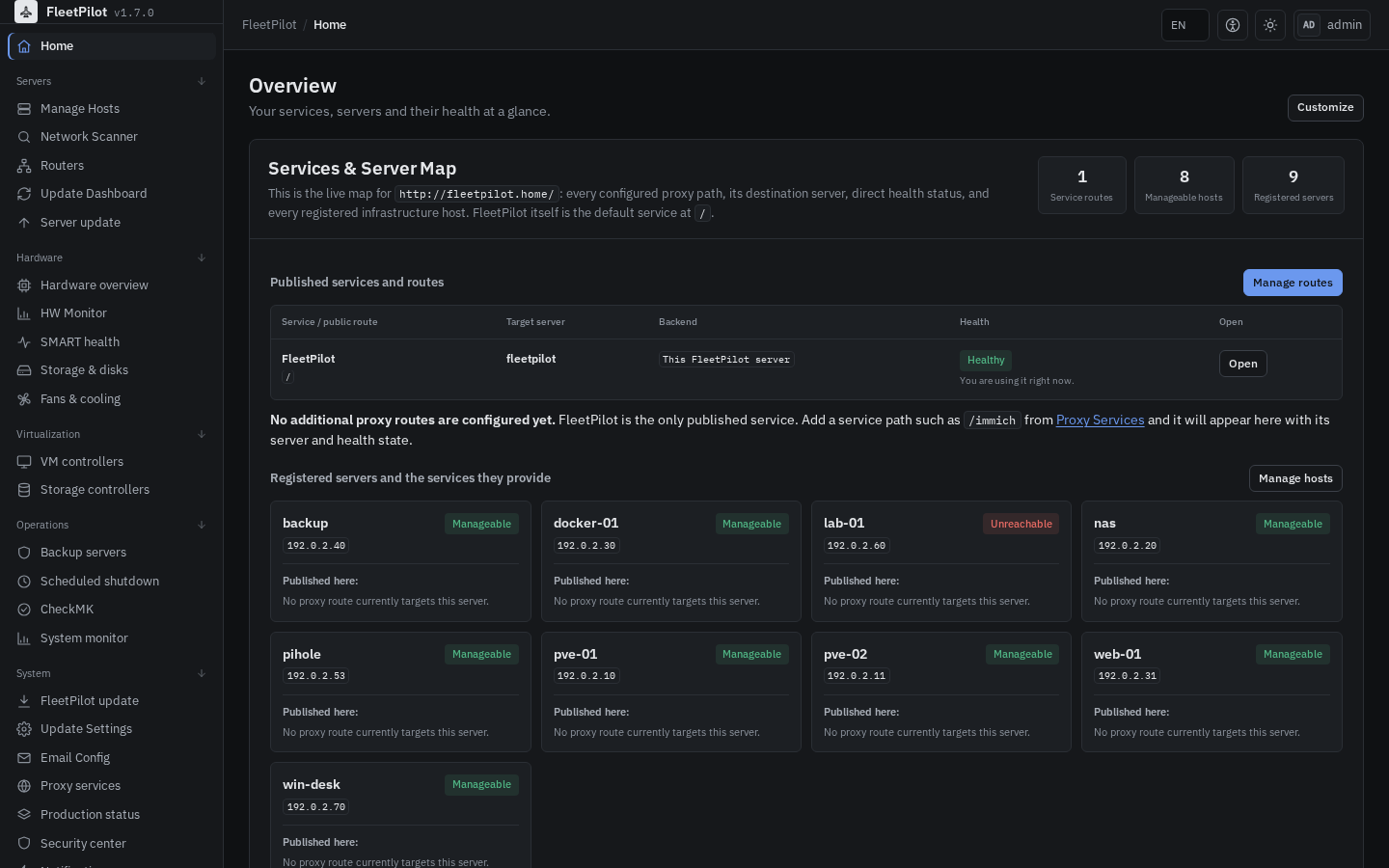This screenshot has height=868, width=1389.
Task: Click the Server update arrow icon
Action: click(24, 223)
